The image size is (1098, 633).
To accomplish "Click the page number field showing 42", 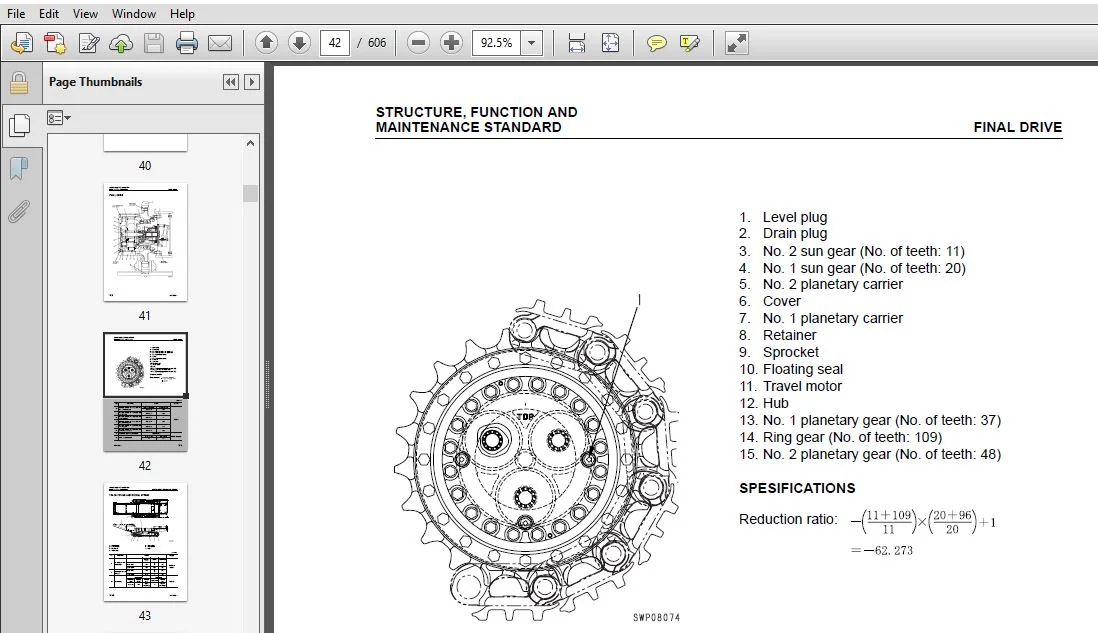I will pos(335,43).
